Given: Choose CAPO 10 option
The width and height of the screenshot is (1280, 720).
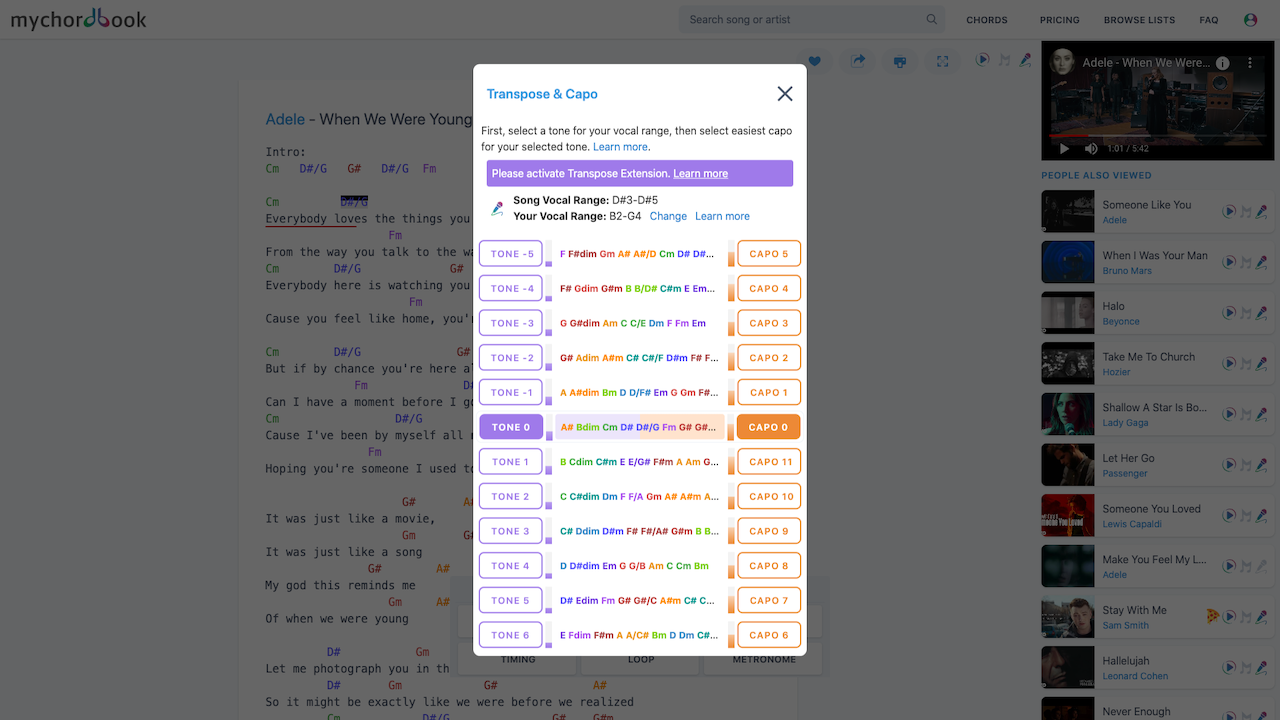Looking at the screenshot, I should pos(769,496).
